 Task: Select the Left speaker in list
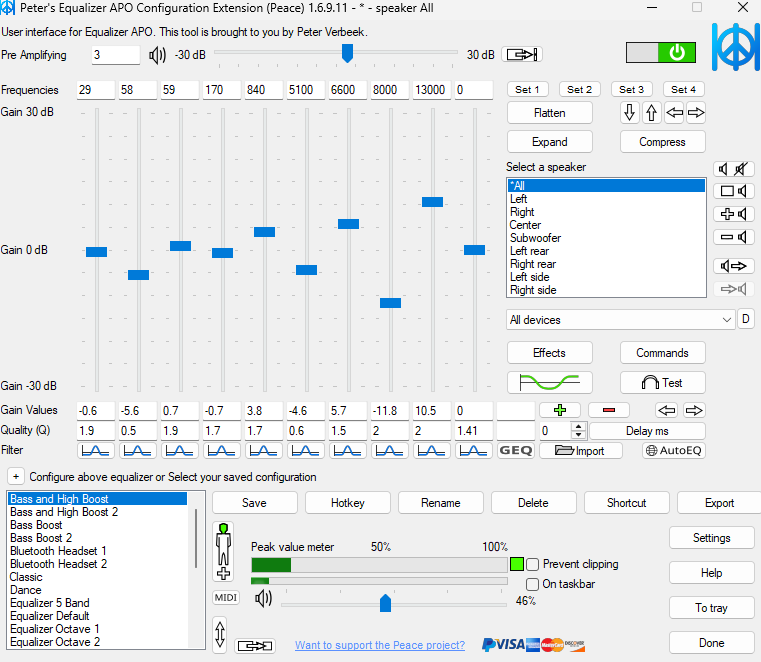coord(606,199)
